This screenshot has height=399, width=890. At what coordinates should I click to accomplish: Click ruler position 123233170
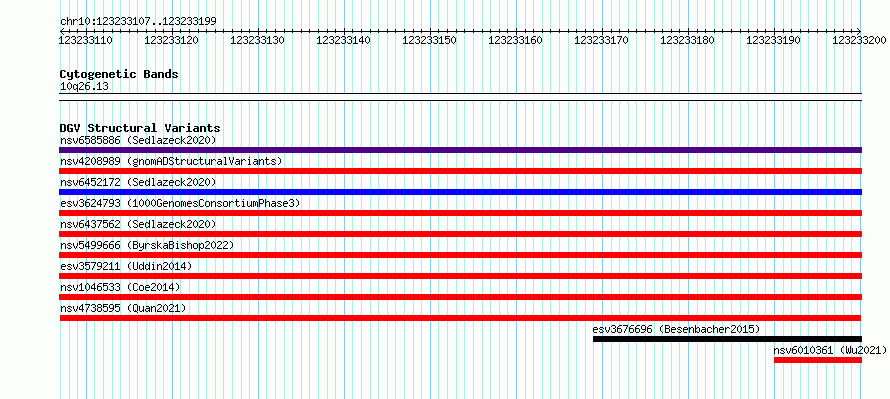[x=601, y=40]
